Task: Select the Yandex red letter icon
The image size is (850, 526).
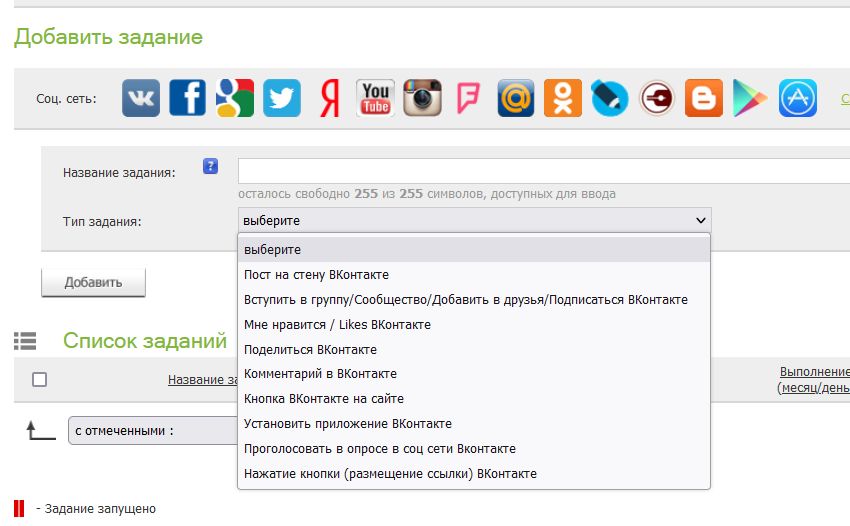Action: pos(329,98)
